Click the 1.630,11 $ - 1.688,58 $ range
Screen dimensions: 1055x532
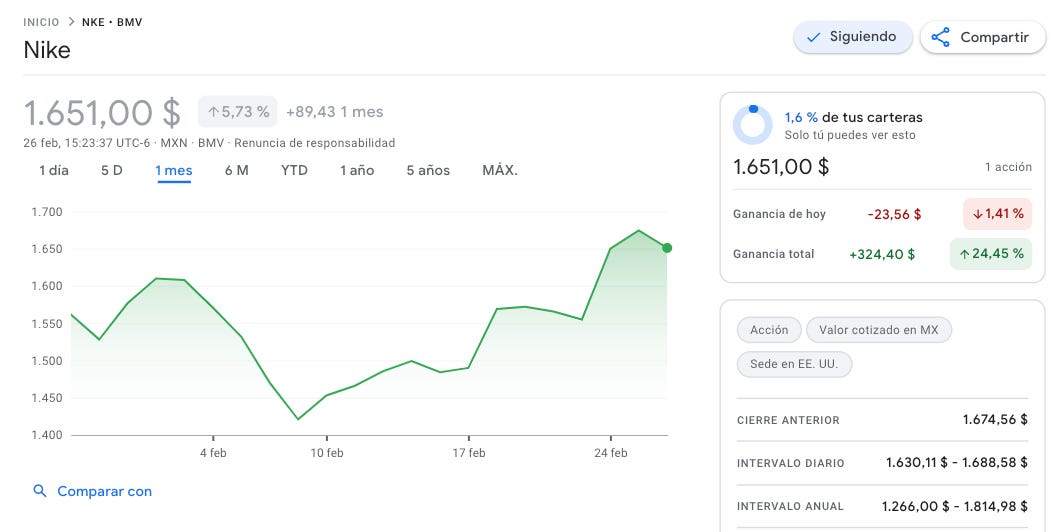[957, 463]
